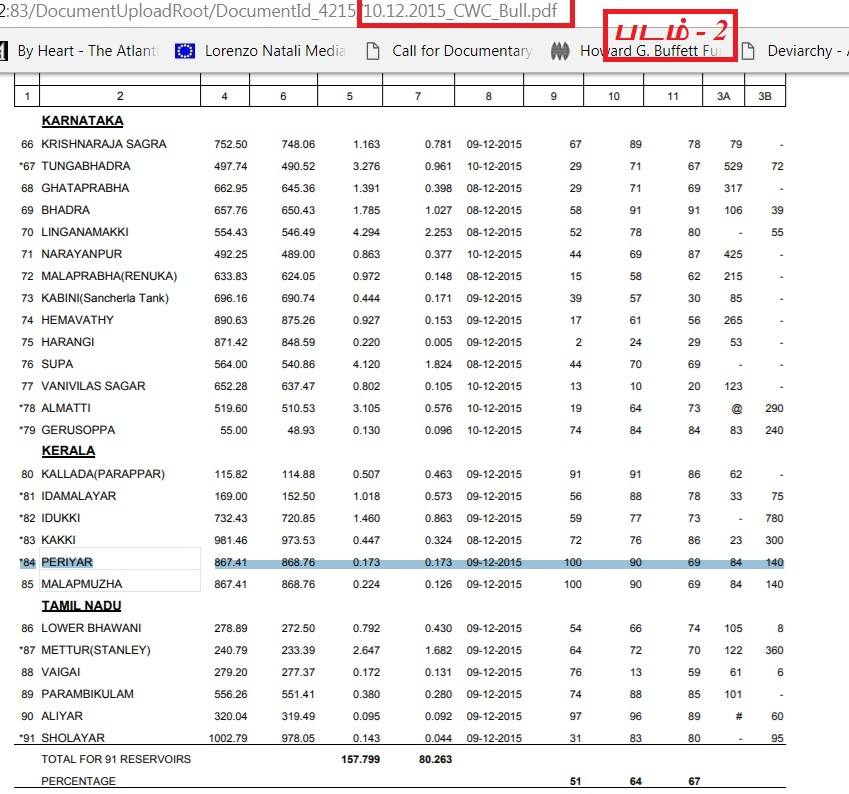
Task: Click the Howard G. Buffett bookmark favicon
Action: point(560,51)
